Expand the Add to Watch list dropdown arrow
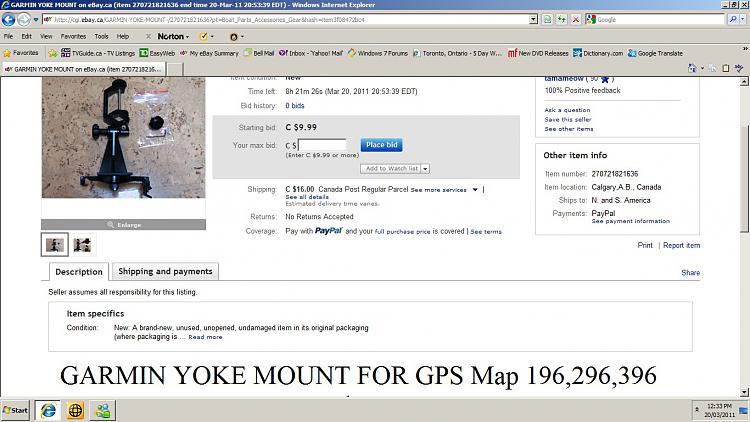The height and width of the screenshot is (422, 750). coord(425,168)
